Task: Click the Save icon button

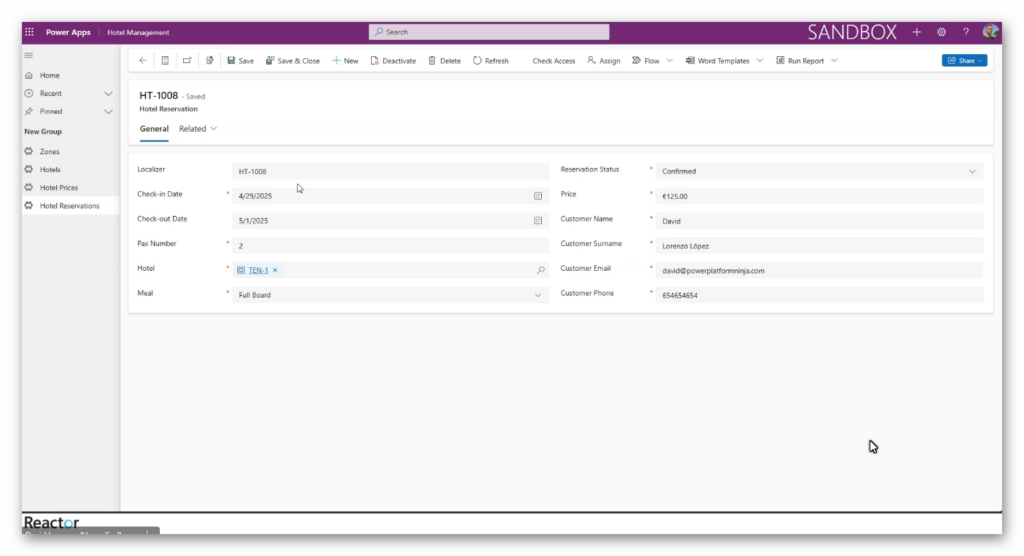Action: (232, 61)
